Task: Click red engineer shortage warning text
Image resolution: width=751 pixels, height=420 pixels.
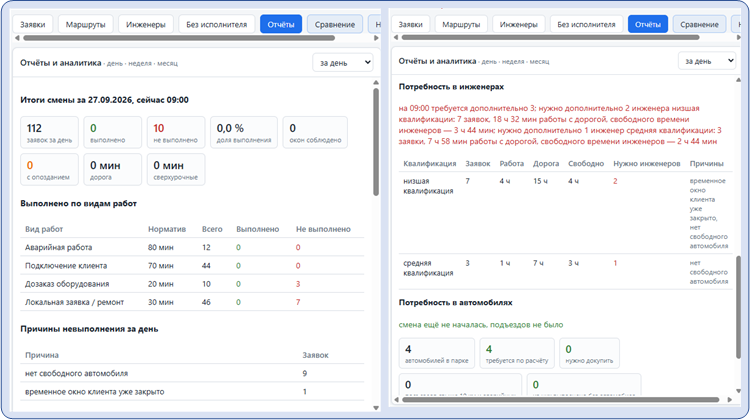Action: (560, 125)
